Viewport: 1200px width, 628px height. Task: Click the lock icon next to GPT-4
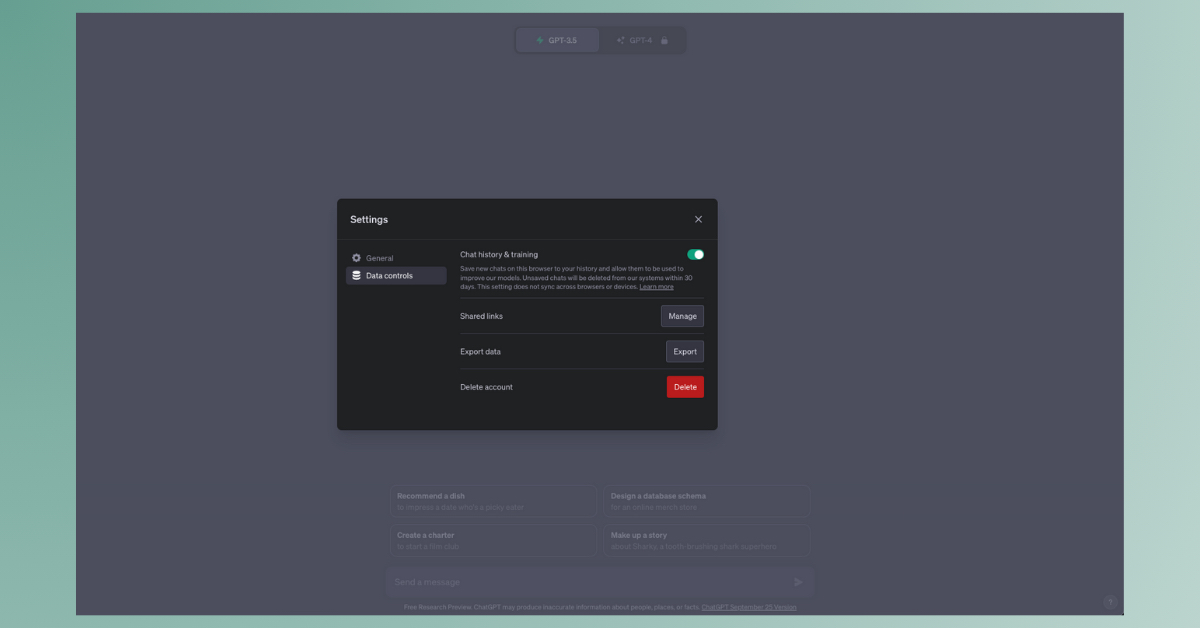[665, 40]
